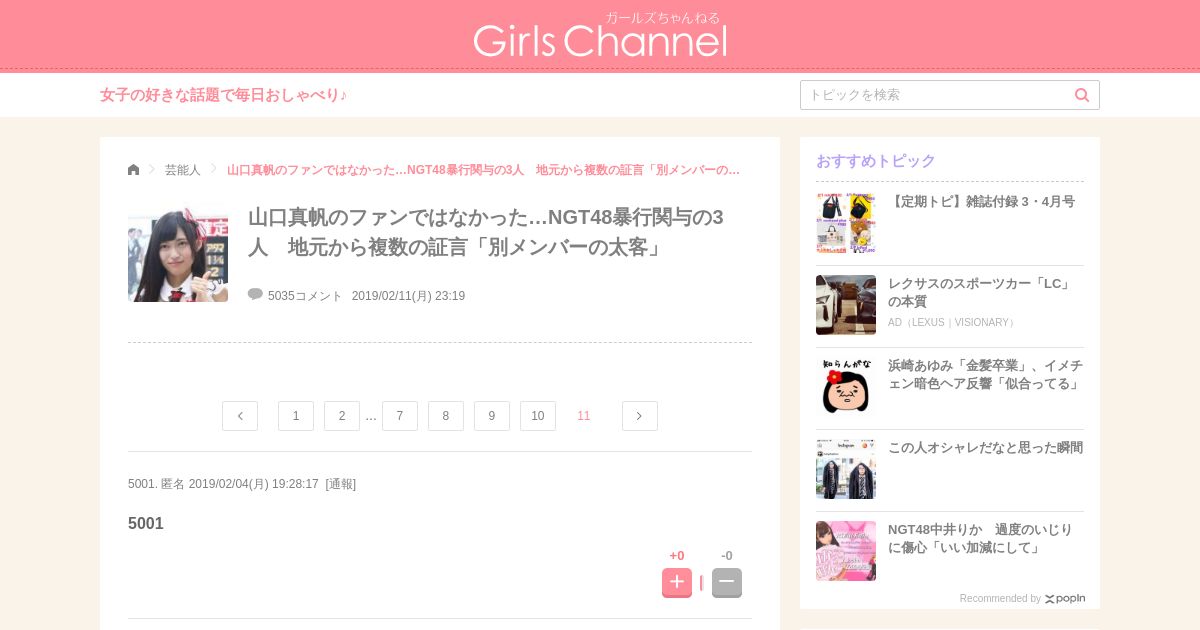Jump to pagination page 1
The image size is (1200, 630).
coord(296,416)
